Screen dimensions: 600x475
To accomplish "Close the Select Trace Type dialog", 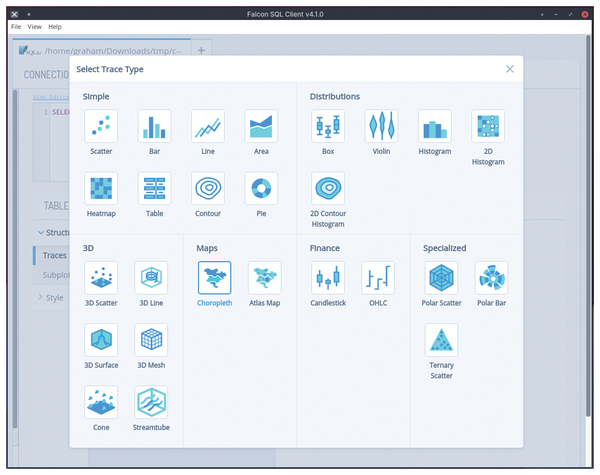I will pos(510,69).
